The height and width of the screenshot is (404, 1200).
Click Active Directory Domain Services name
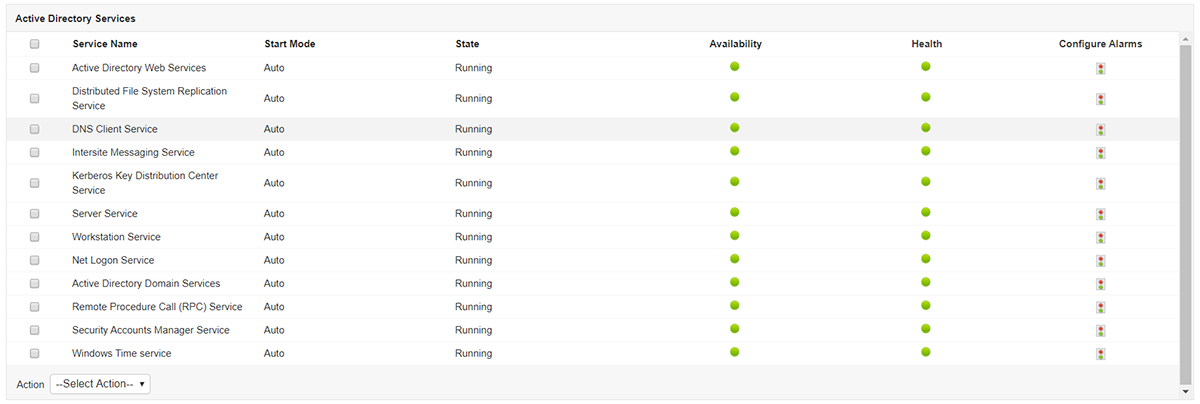tap(146, 284)
